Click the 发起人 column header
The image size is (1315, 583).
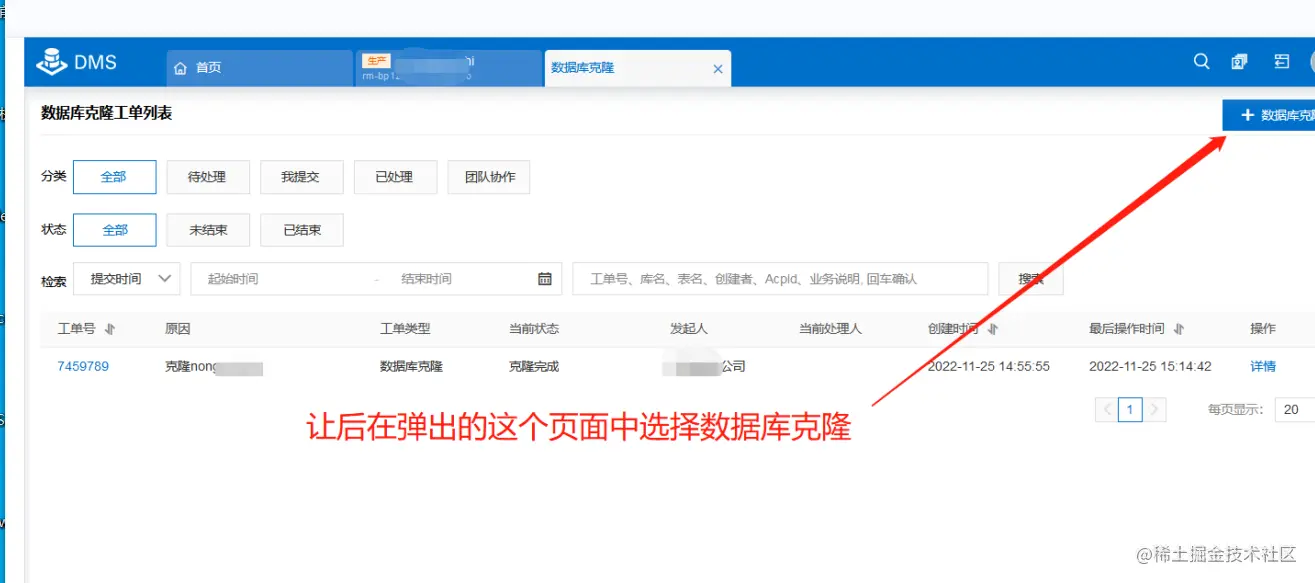point(689,328)
